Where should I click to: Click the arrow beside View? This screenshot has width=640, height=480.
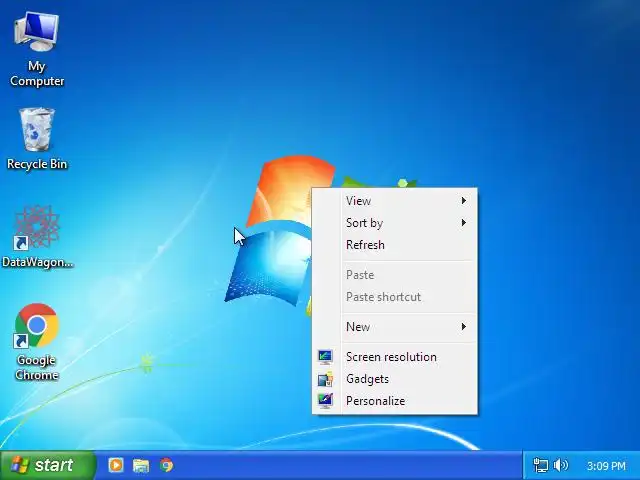pyautogui.click(x=464, y=201)
